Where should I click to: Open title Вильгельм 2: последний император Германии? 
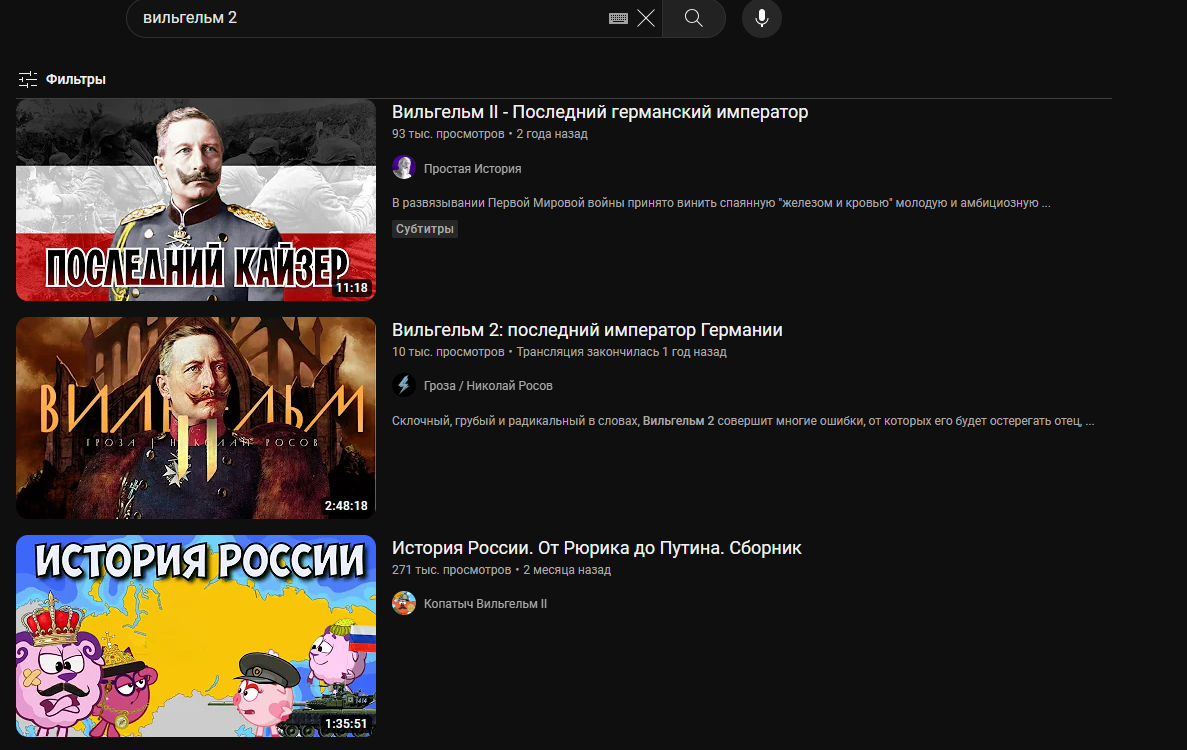(x=587, y=330)
